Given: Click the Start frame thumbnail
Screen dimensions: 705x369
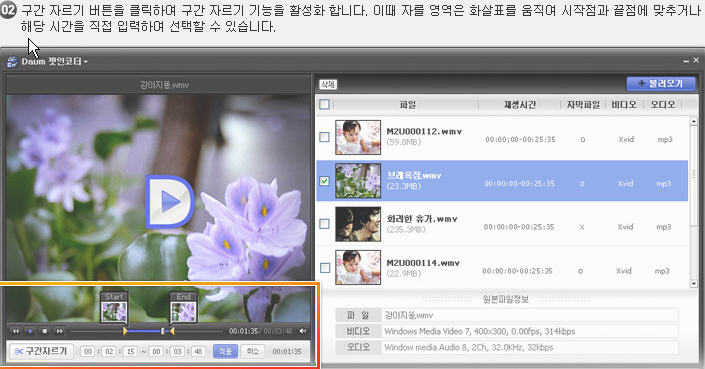Looking at the screenshot, I should click(114, 312).
